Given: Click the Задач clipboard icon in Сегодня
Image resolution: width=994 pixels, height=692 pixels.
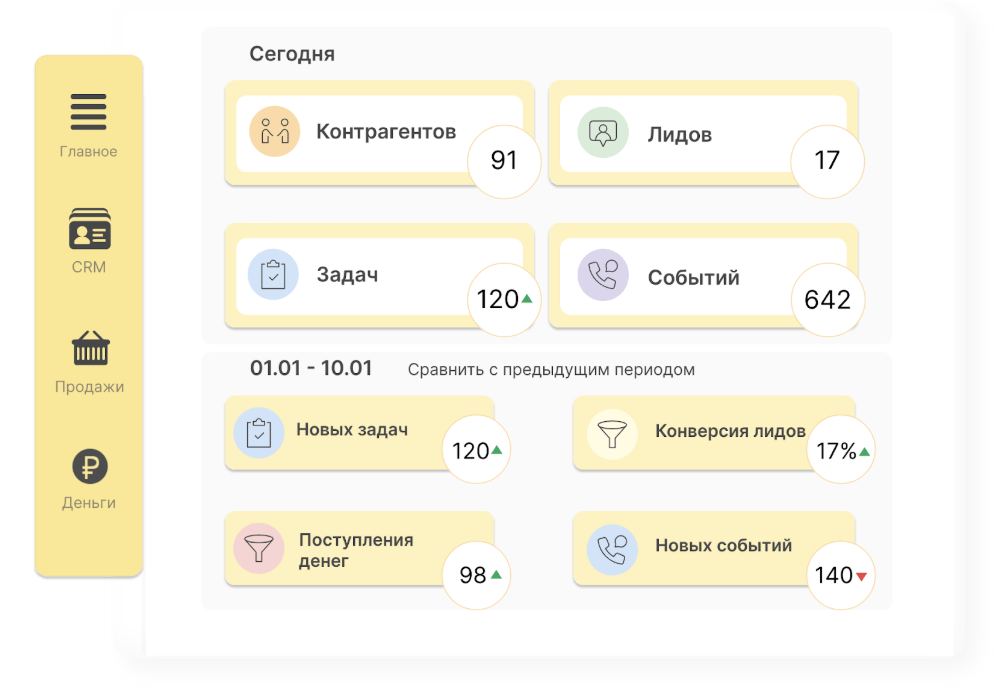Looking at the screenshot, I should tap(274, 275).
